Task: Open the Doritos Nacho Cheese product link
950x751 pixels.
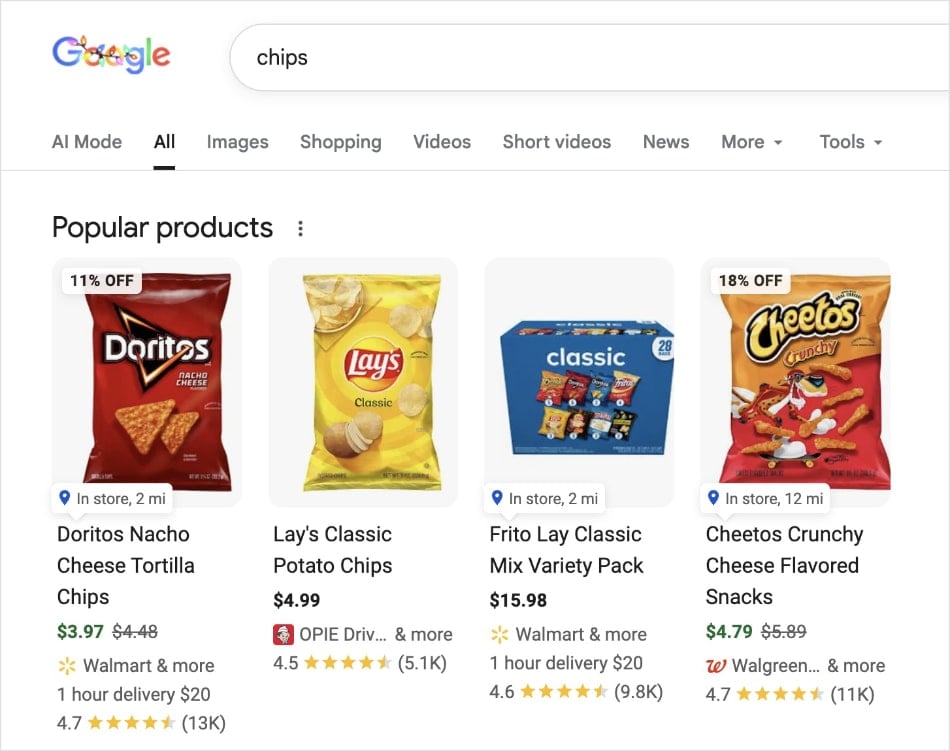Action: (122, 566)
